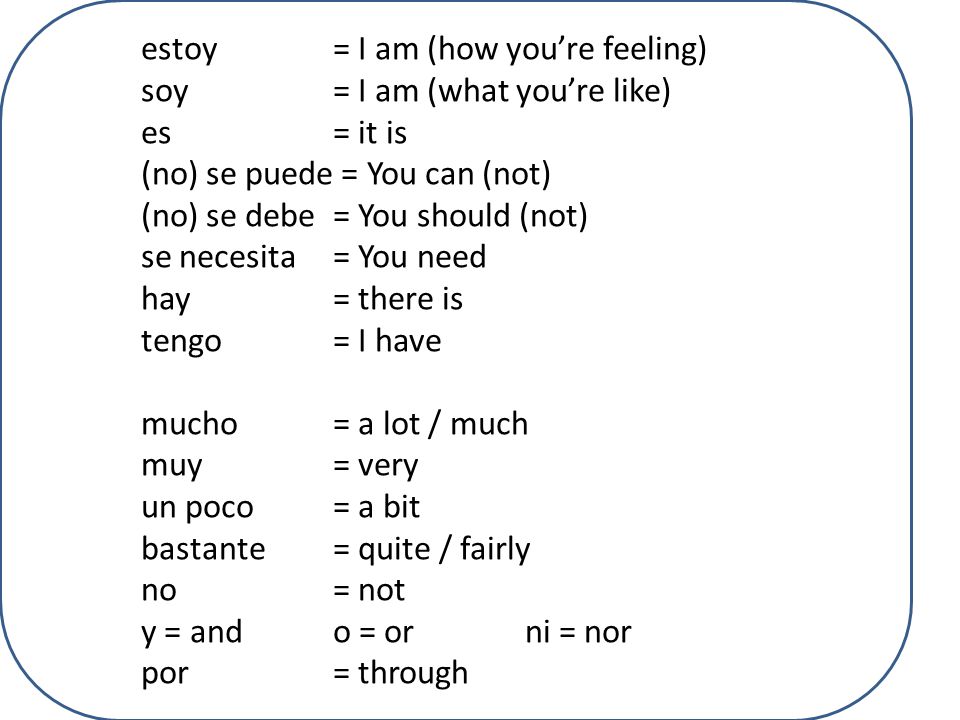Click the text 'it is'
This screenshot has height=720, width=960.
pyautogui.click(x=382, y=132)
